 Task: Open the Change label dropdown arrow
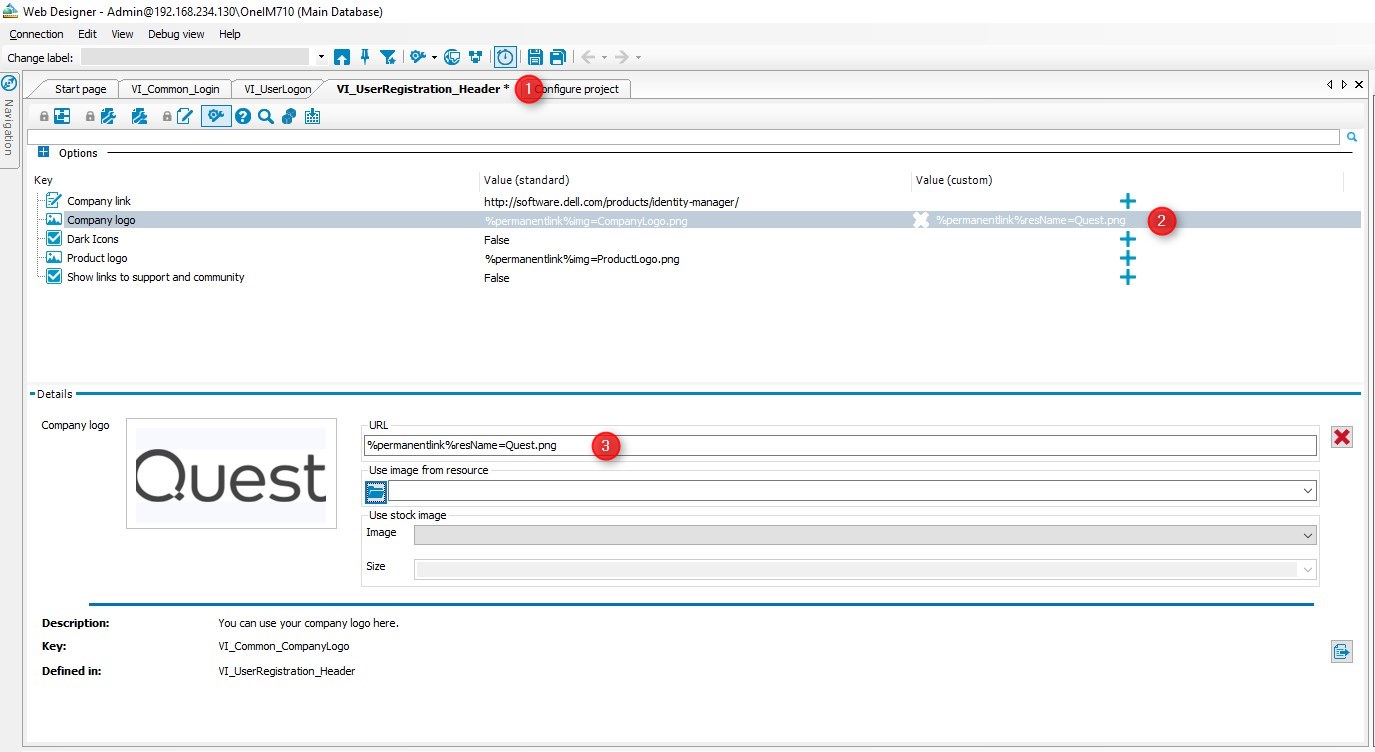point(321,58)
